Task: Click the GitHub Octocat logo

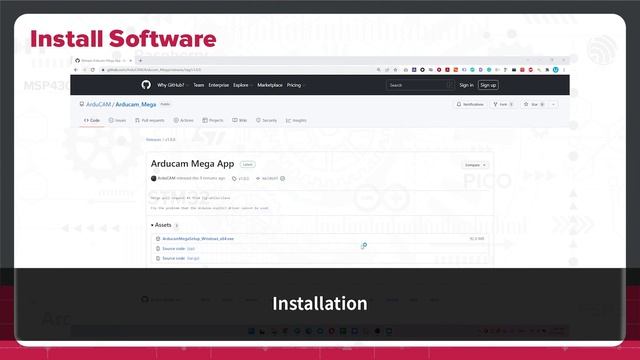Action: click(x=146, y=85)
